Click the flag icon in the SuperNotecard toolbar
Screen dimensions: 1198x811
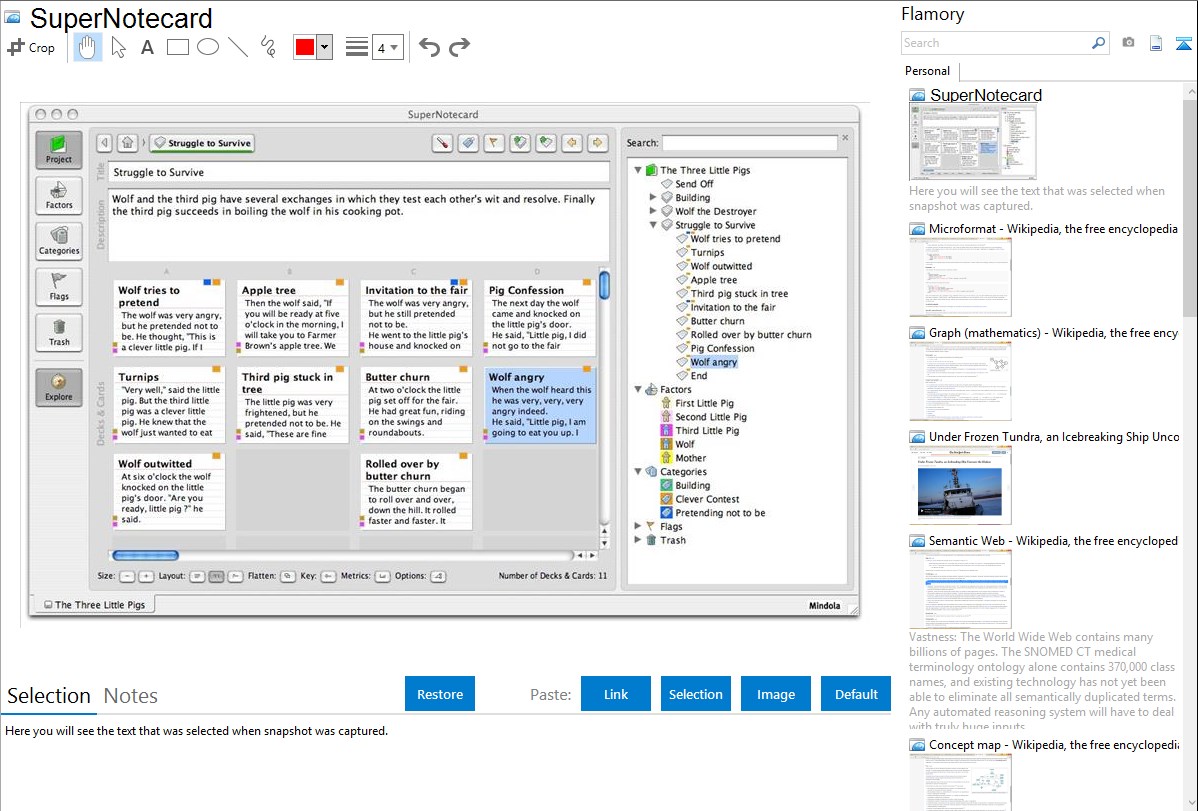click(494, 142)
